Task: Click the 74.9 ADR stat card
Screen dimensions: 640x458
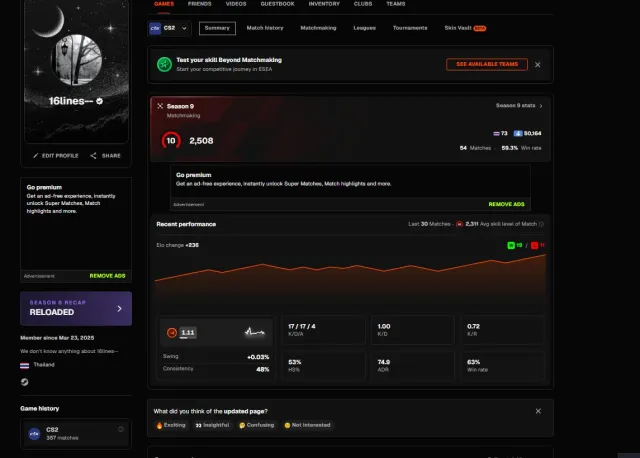Action: pyautogui.click(x=413, y=366)
